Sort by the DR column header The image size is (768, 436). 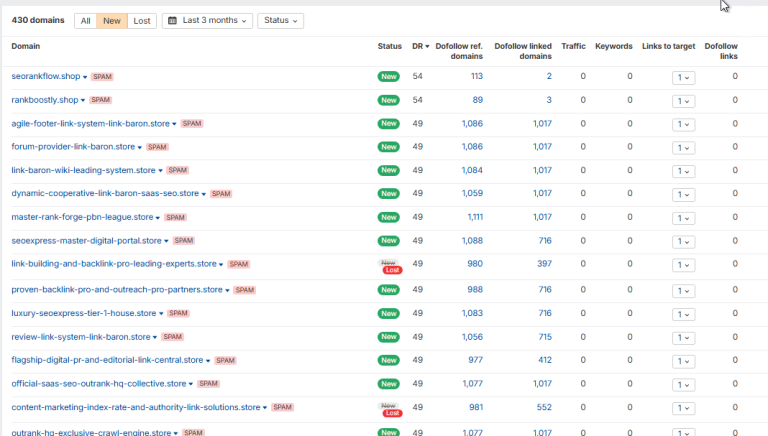click(420, 46)
